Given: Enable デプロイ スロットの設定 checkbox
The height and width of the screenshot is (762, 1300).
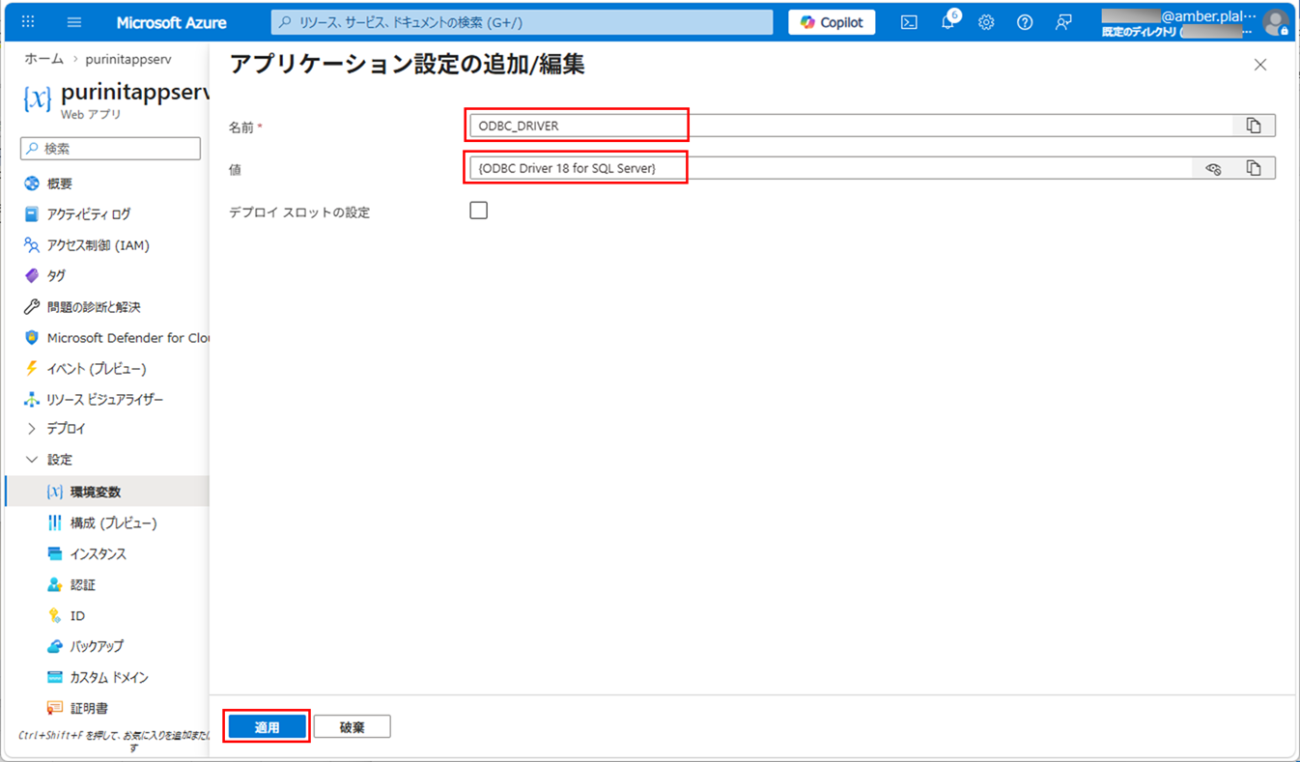Looking at the screenshot, I should point(478,210).
